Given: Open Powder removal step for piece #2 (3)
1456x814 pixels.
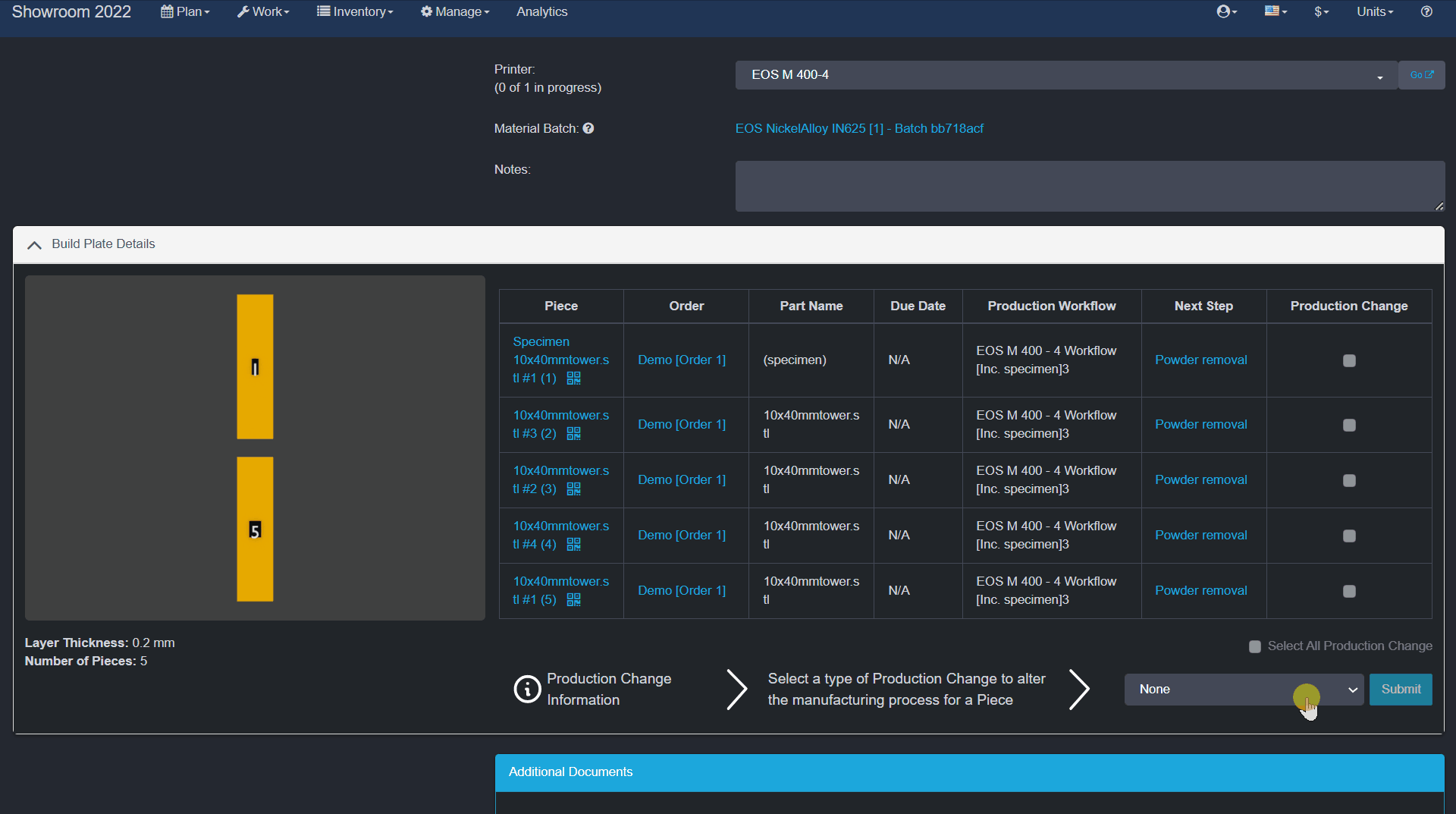Looking at the screenshot, I should (1200, 479).
